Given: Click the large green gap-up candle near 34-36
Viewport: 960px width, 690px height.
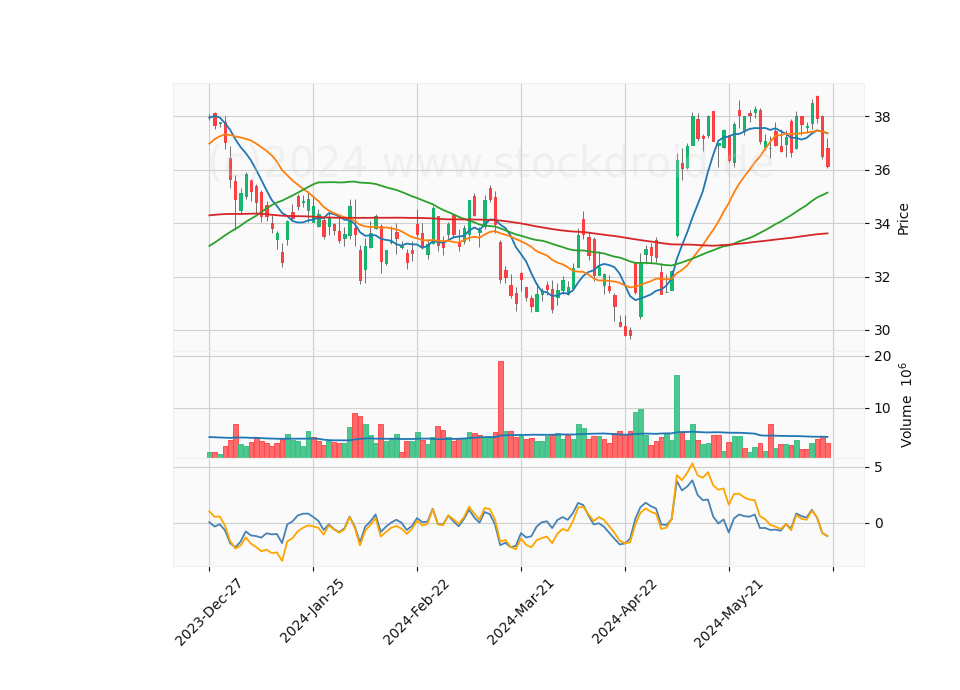Looking at the screenshot, I should click(x=677, y=198).
